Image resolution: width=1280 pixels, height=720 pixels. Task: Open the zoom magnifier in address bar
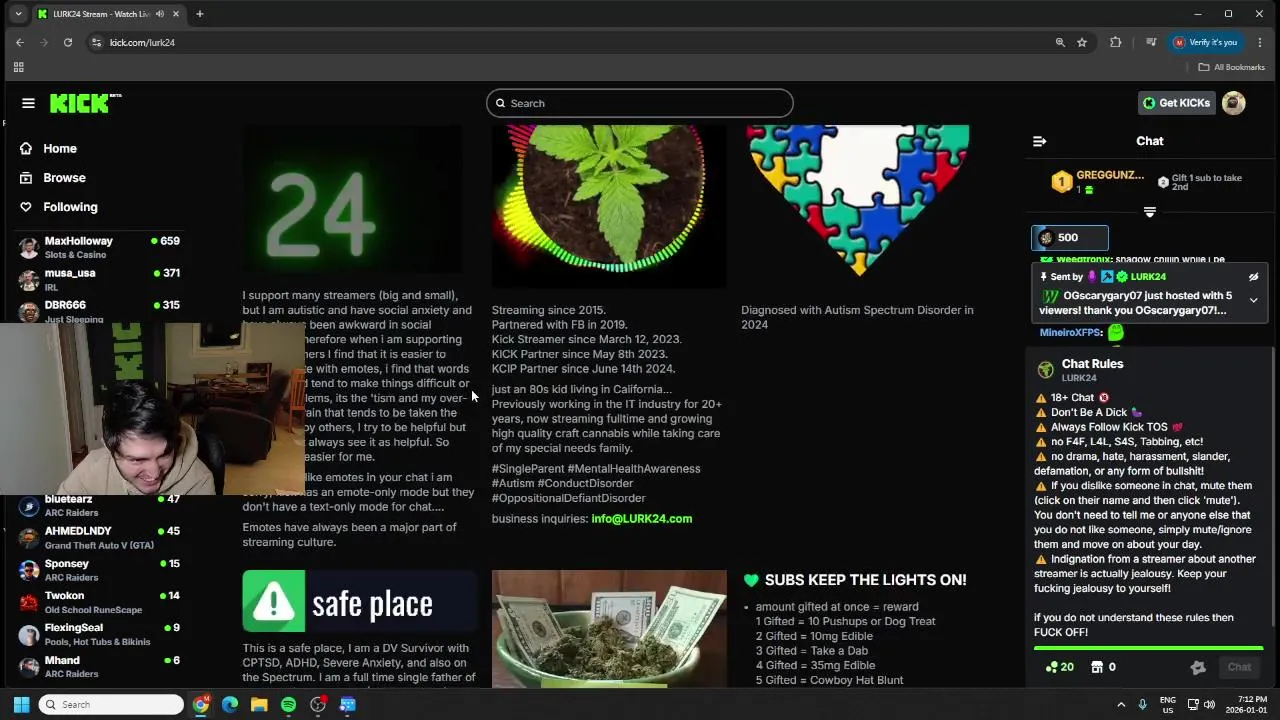tap(1060, 42)
